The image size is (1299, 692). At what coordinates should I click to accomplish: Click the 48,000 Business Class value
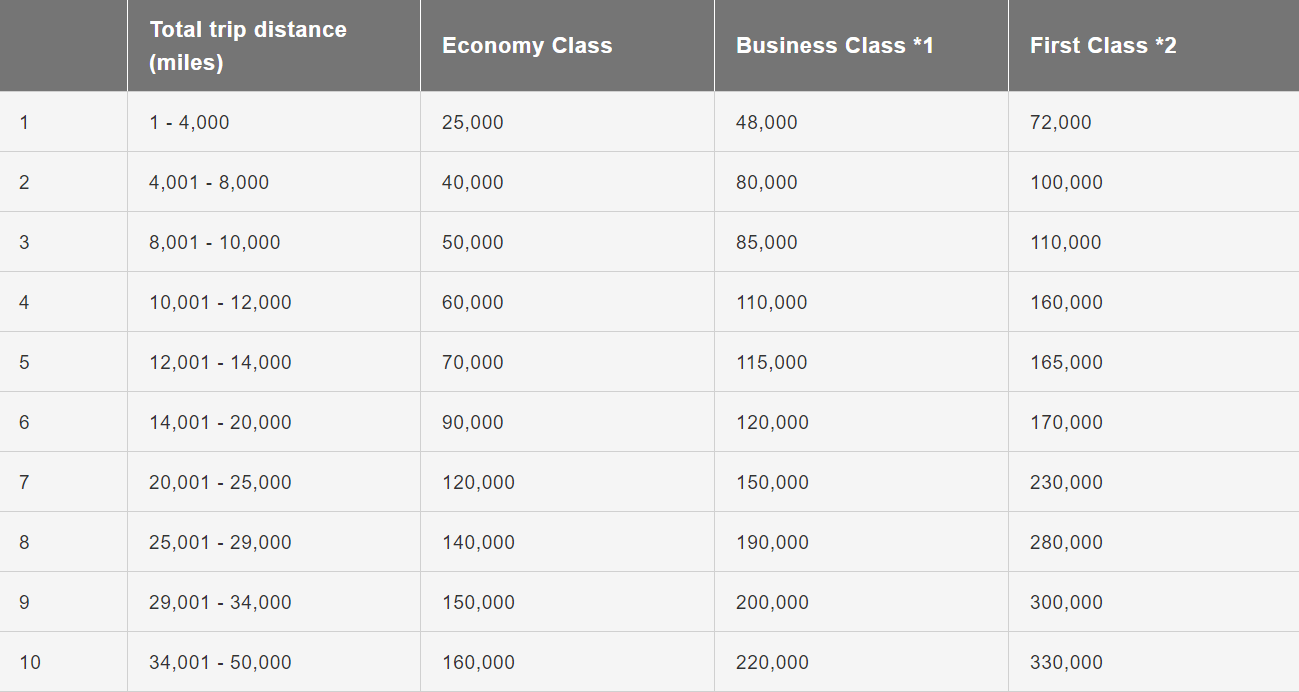[x=767, y=122]
